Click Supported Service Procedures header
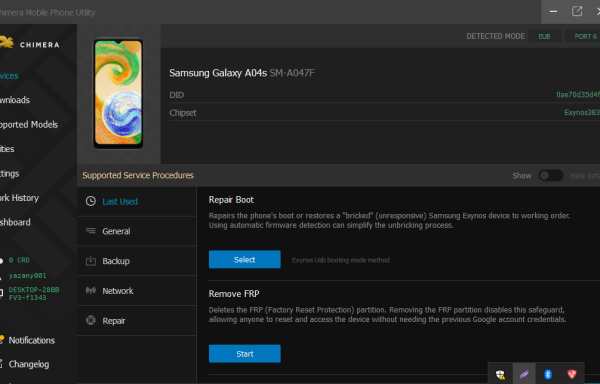The height and width of the screenshot is (384, 600). pos(138,176)
